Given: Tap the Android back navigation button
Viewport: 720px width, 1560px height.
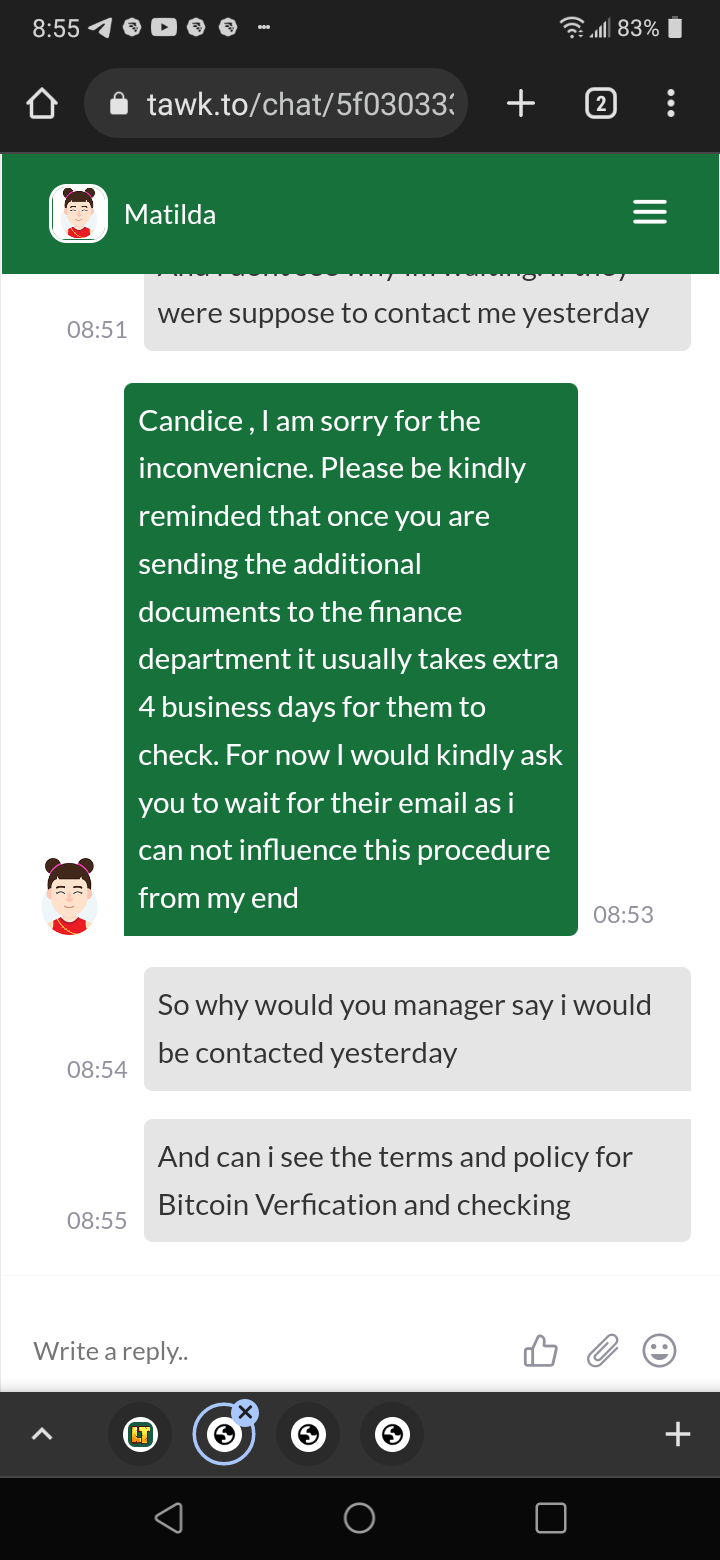Looking at the screenshot, I should coord(169,1518).
